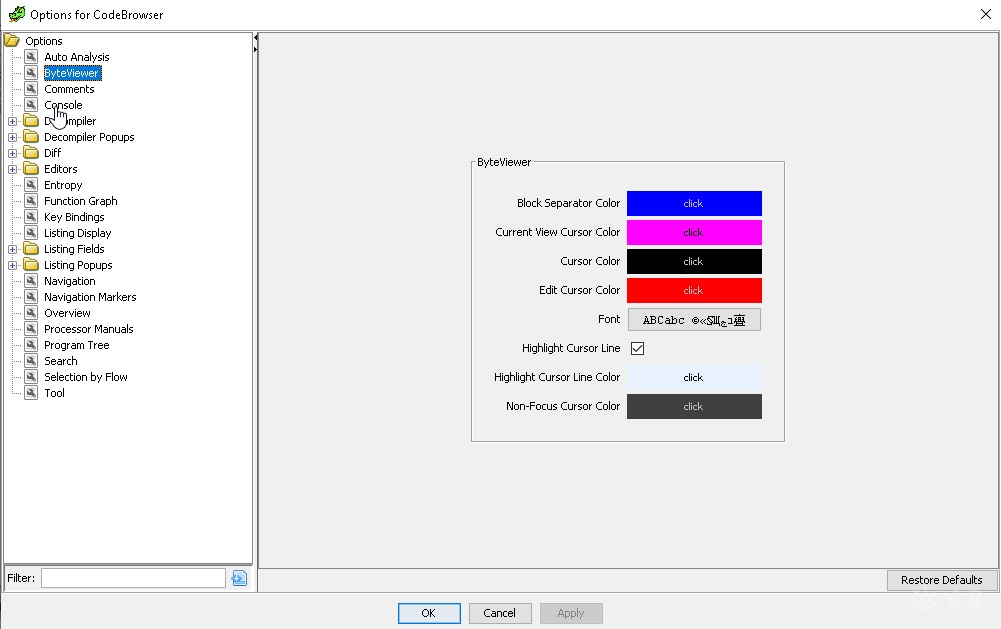
Task: Click the Diff folder icon
Action: point(31,153)
